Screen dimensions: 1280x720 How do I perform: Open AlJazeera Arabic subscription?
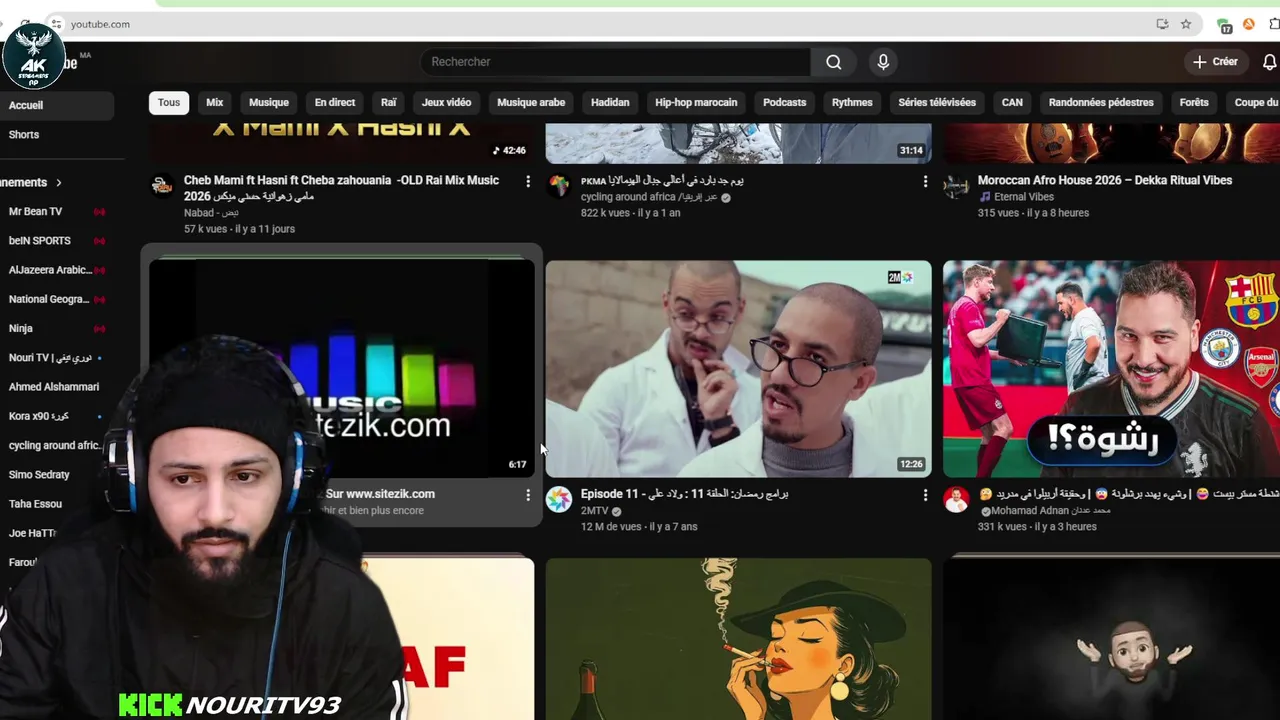pos(55,270)
